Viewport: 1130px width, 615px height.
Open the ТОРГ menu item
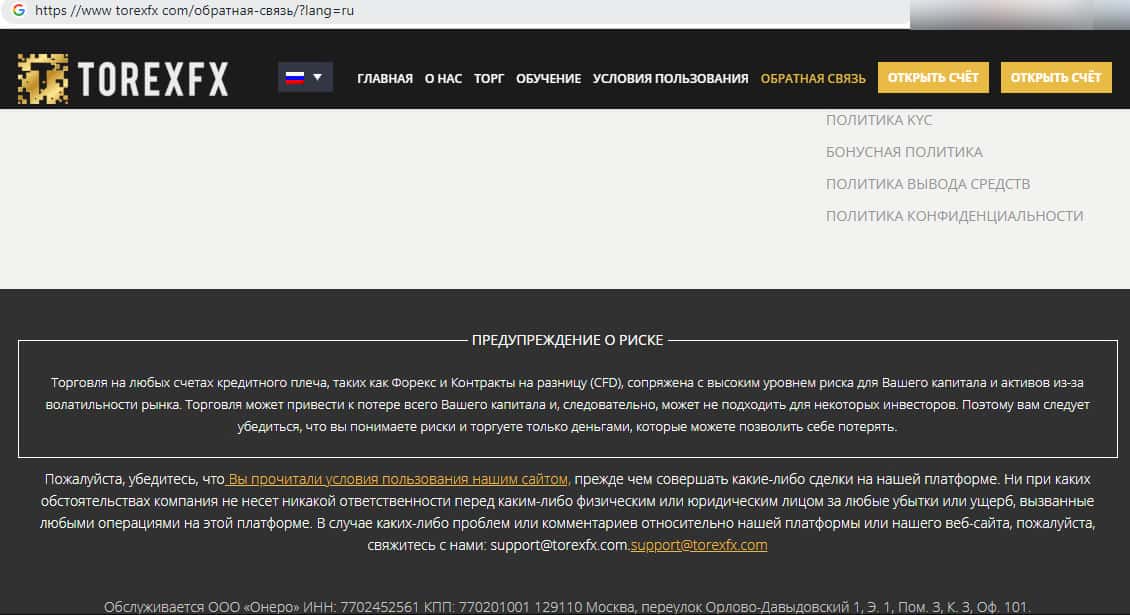(489, 79)
